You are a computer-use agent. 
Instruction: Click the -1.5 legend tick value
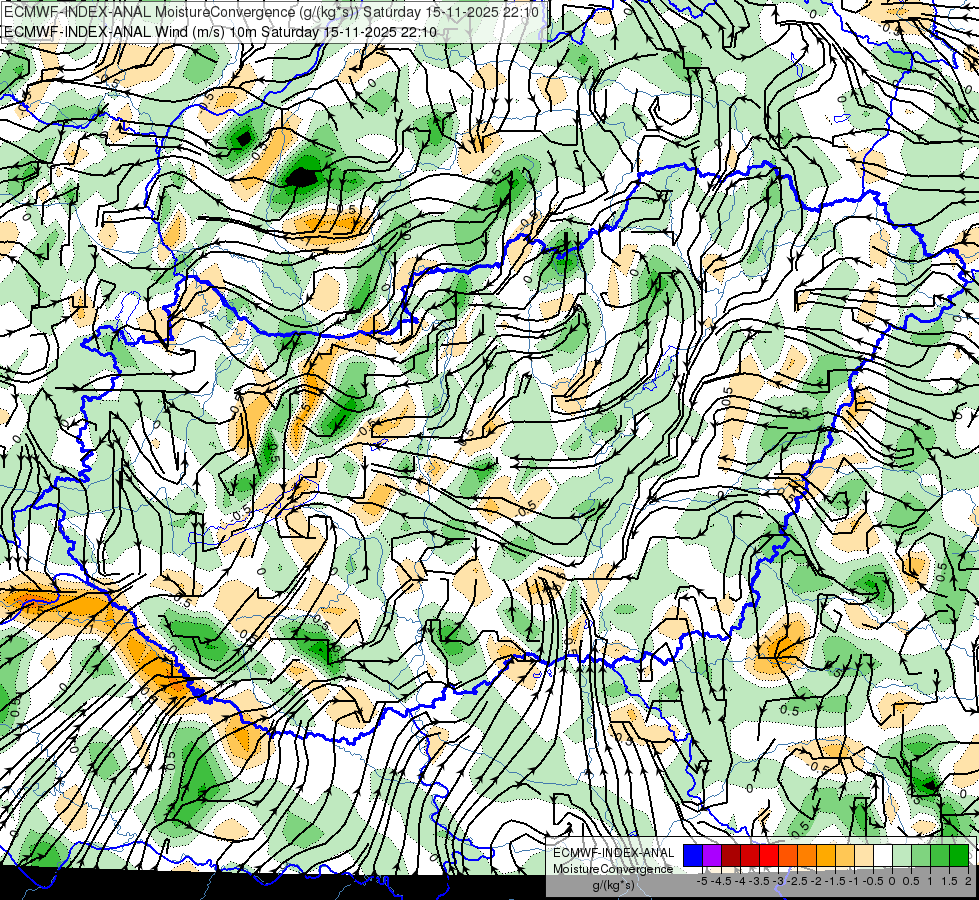tap(835, 881)
